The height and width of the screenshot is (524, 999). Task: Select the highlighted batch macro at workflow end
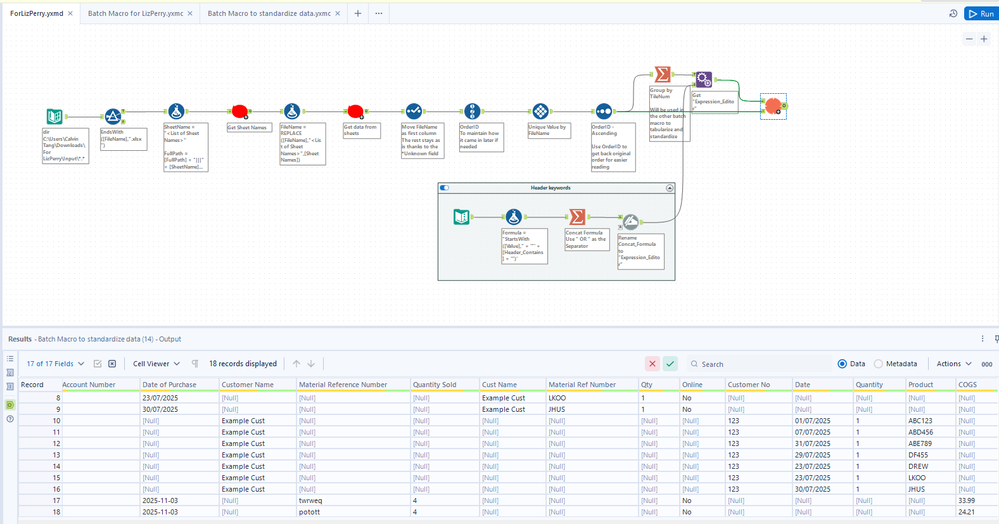pos(773,106)
